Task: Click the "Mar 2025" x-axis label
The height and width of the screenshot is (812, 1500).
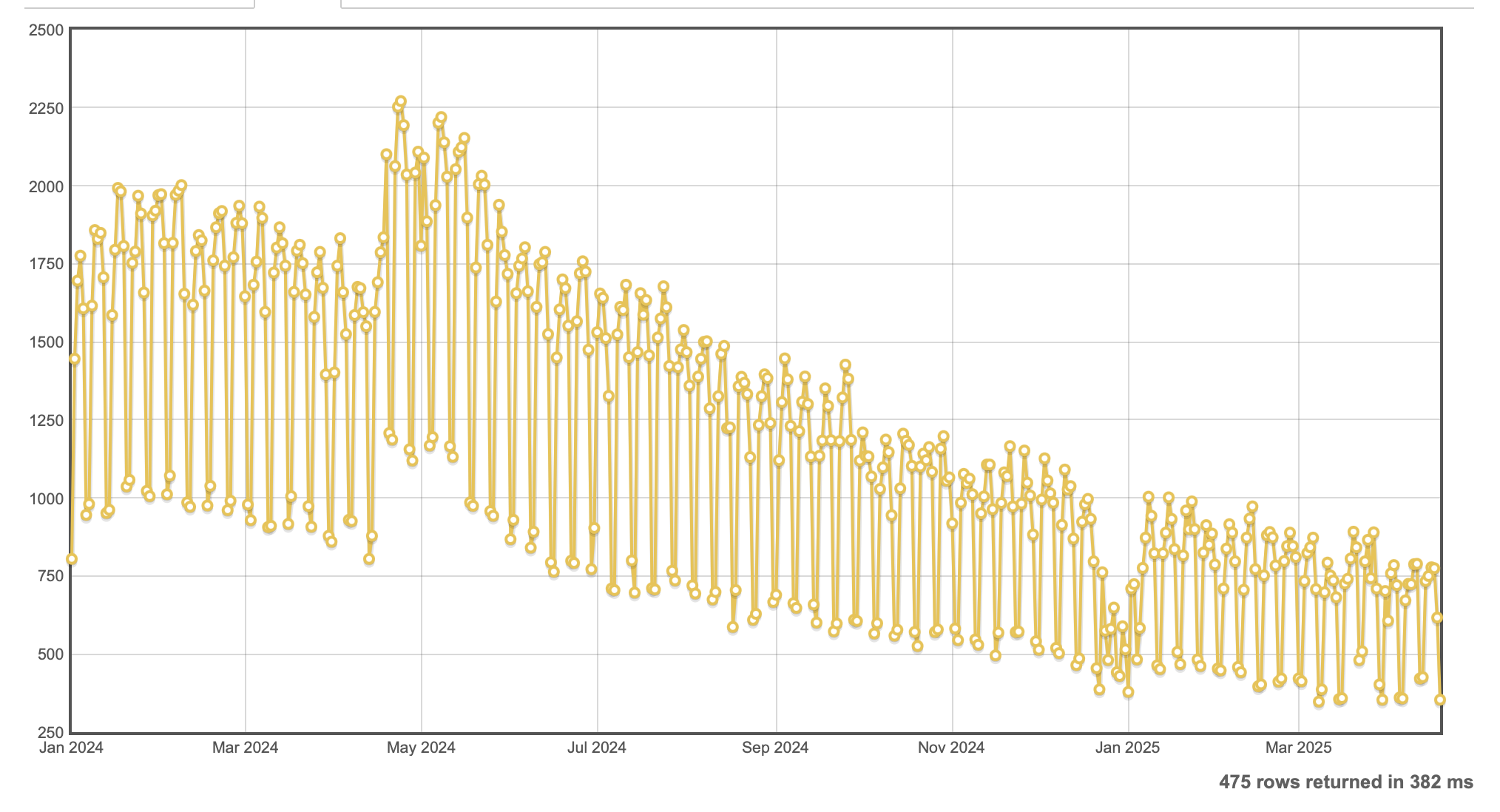Action: click(1298, 748)
